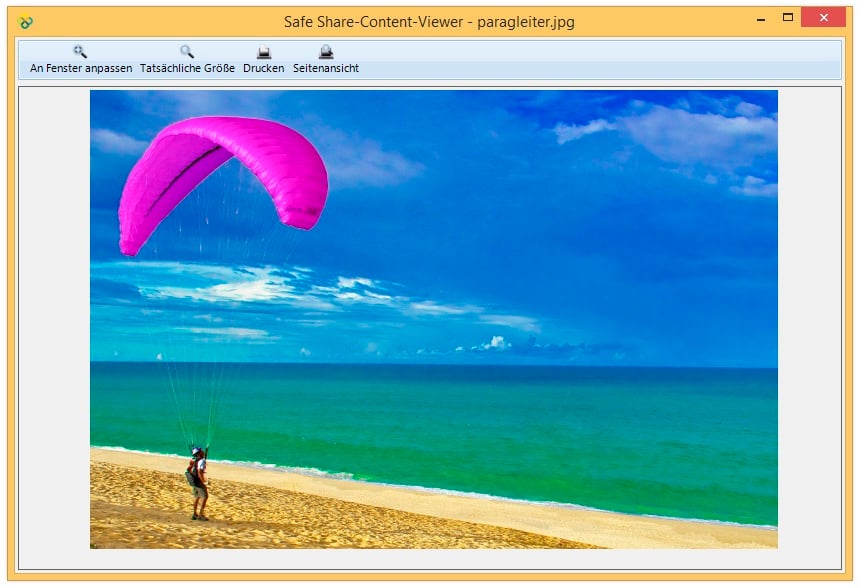Click the window title 'Safe Share-Content-Viewer - paragleiter.jpg'
The height and width of the screenshot is (588, 860).
[x=429, y=22]
